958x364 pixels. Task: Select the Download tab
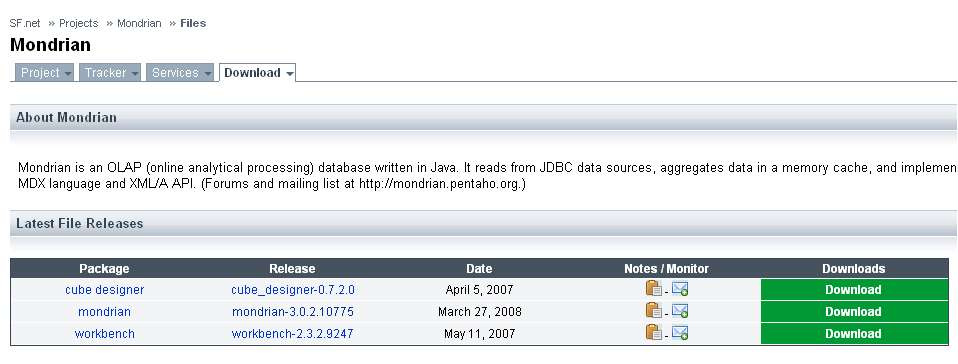tap(257, 73)
